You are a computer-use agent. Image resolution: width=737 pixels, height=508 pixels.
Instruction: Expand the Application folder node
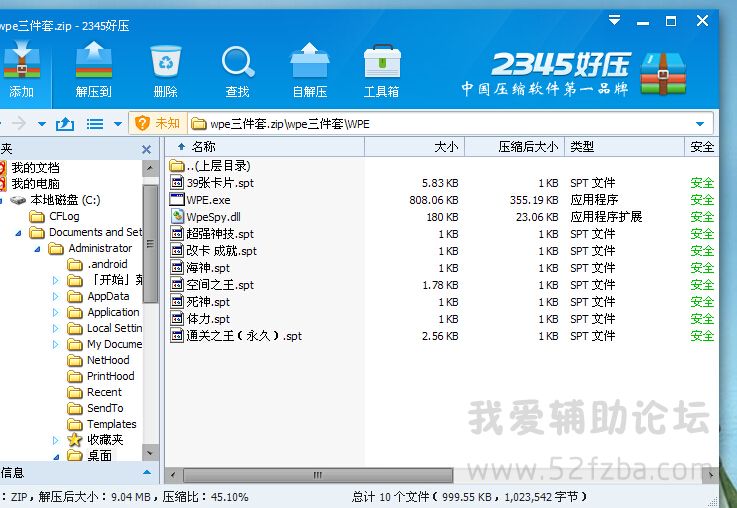point(56,313)
